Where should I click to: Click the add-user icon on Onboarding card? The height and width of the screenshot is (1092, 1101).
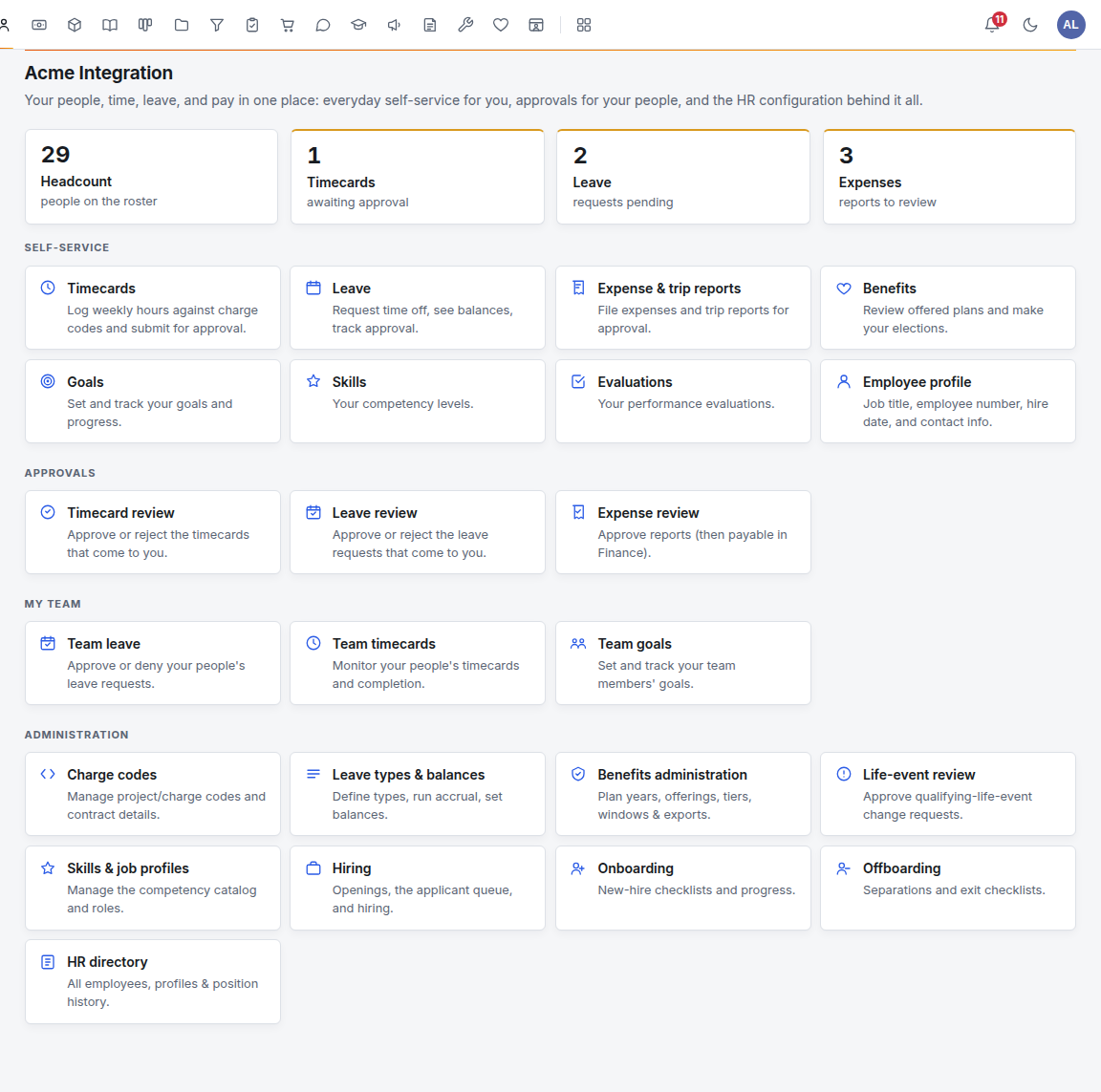pyautogui.click(x=578, y=868)
